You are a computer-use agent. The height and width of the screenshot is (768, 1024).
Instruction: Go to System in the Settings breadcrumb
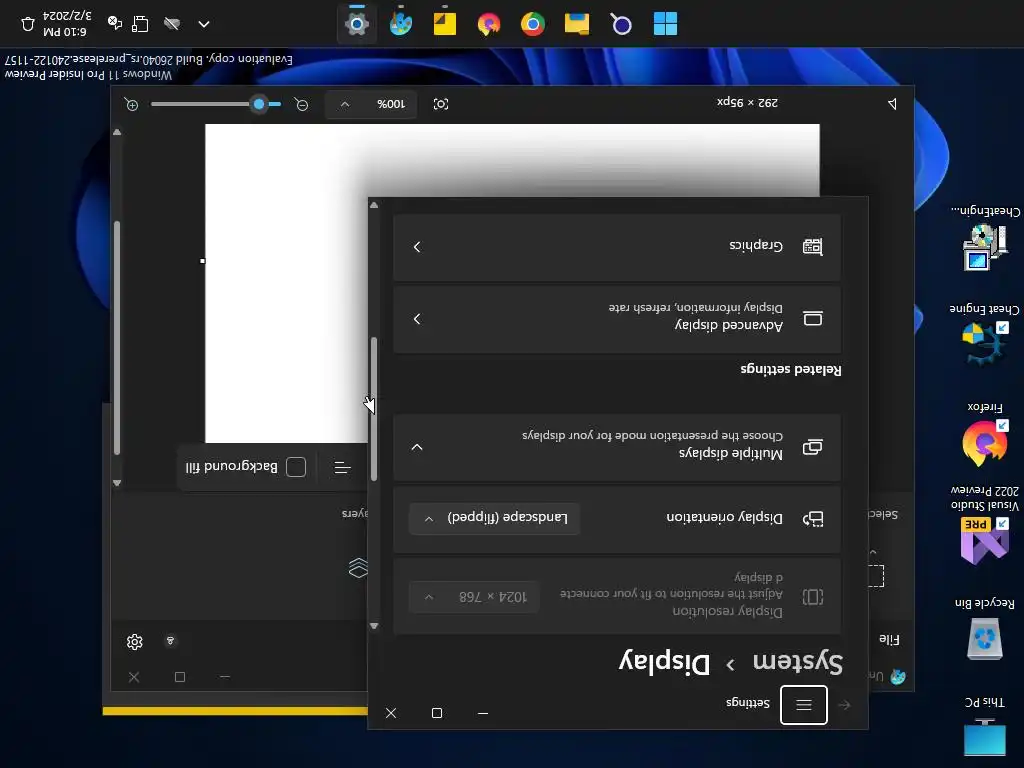(x=797, y=662)
